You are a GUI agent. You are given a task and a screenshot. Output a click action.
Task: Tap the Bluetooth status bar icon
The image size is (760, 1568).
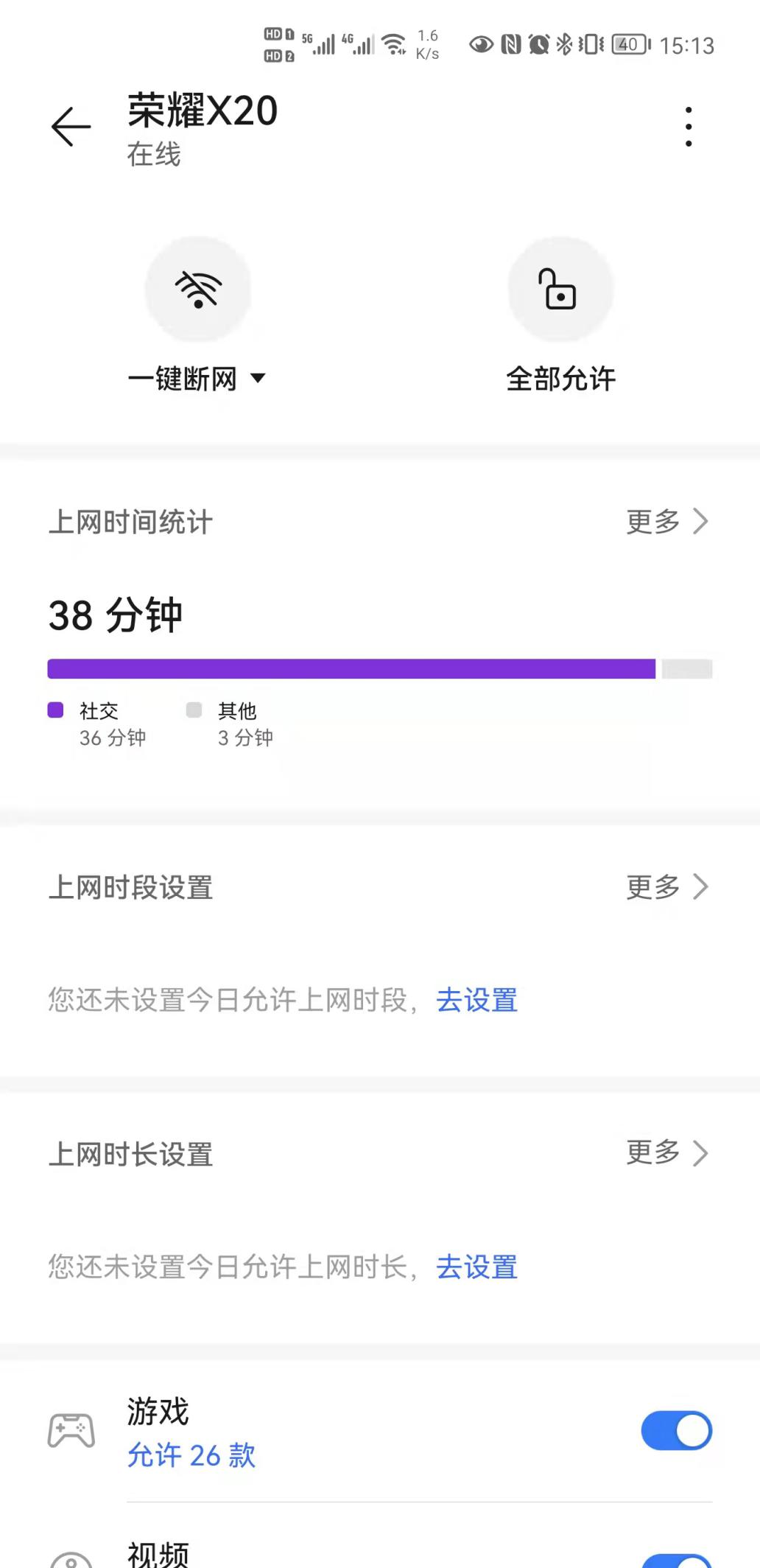[564, 45]
